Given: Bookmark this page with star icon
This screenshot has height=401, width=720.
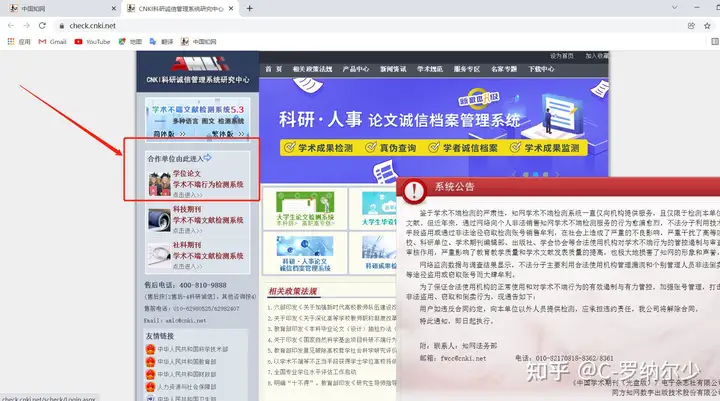Looking at the screenshot, I should pyautogui.click(x=707, y=26).
